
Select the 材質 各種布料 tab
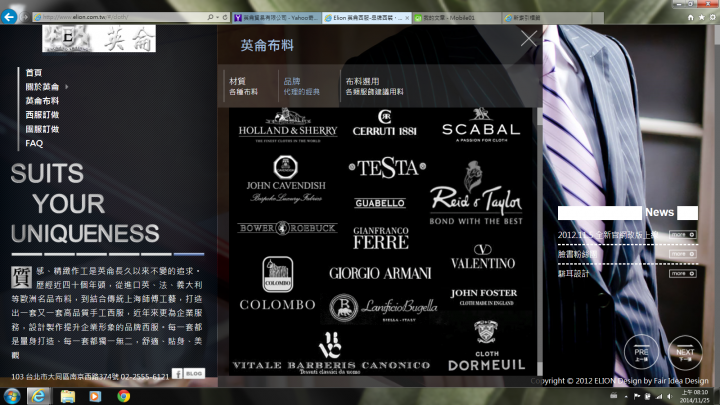(x=244, y=86)
